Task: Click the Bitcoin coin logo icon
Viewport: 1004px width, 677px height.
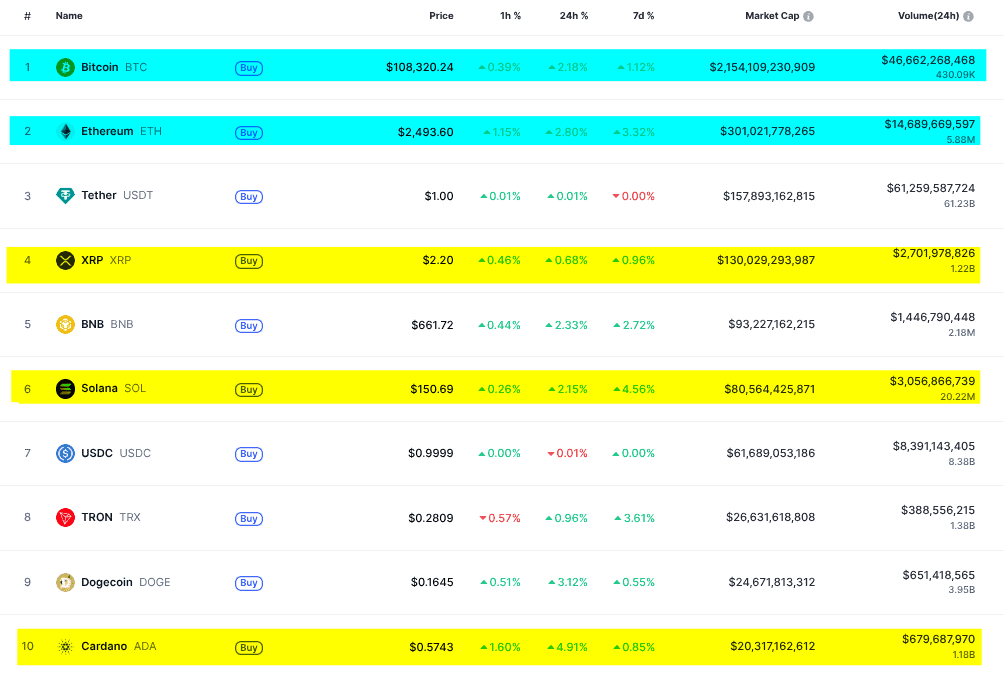Action: (x=65, y=67)
